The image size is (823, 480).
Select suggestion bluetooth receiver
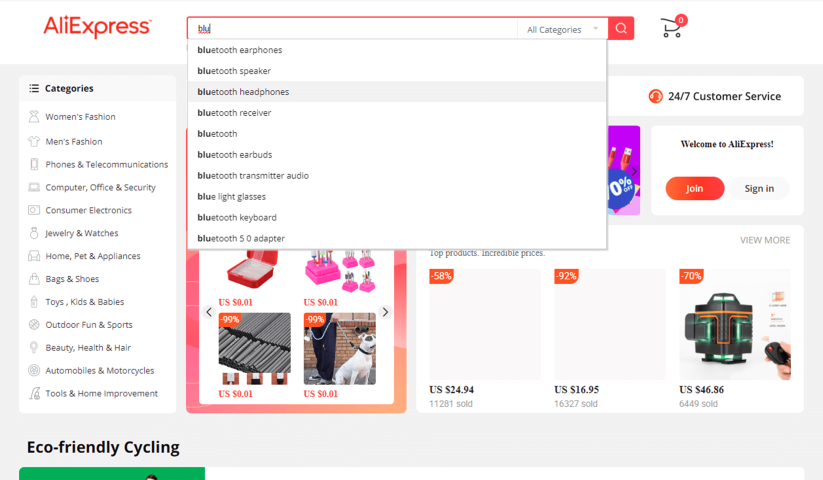point(397,113)
